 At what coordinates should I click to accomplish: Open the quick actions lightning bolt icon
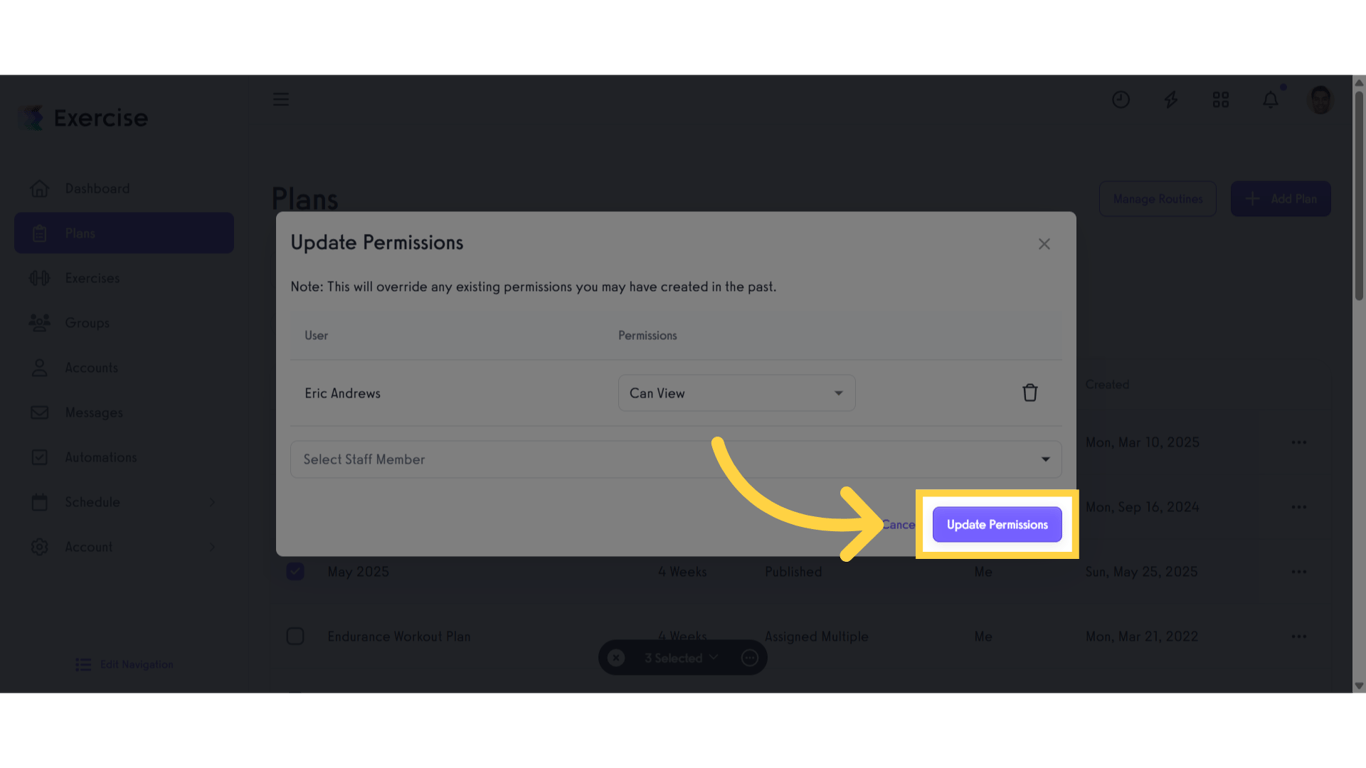(1170, 99)
